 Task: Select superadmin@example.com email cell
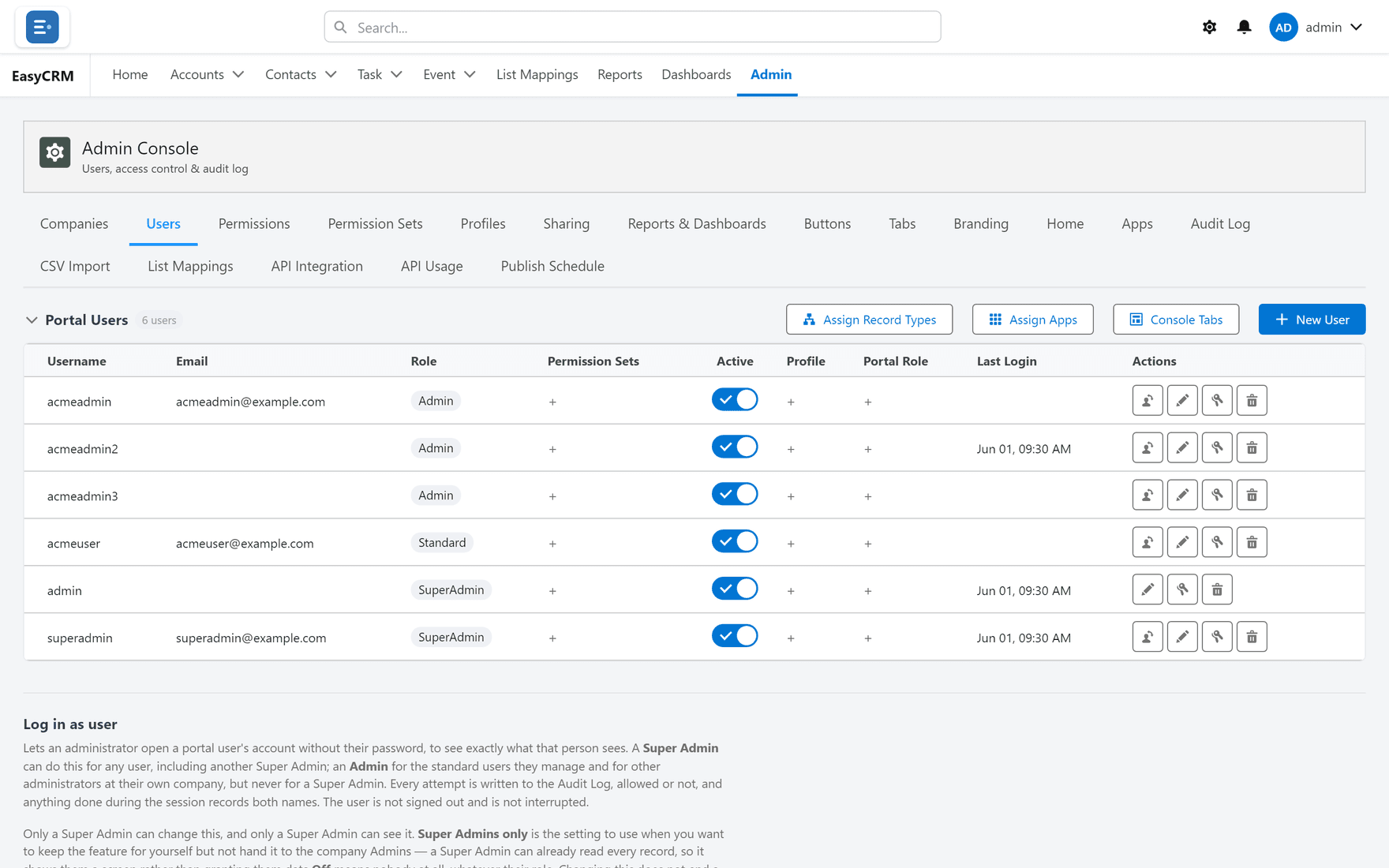point(251,638)
